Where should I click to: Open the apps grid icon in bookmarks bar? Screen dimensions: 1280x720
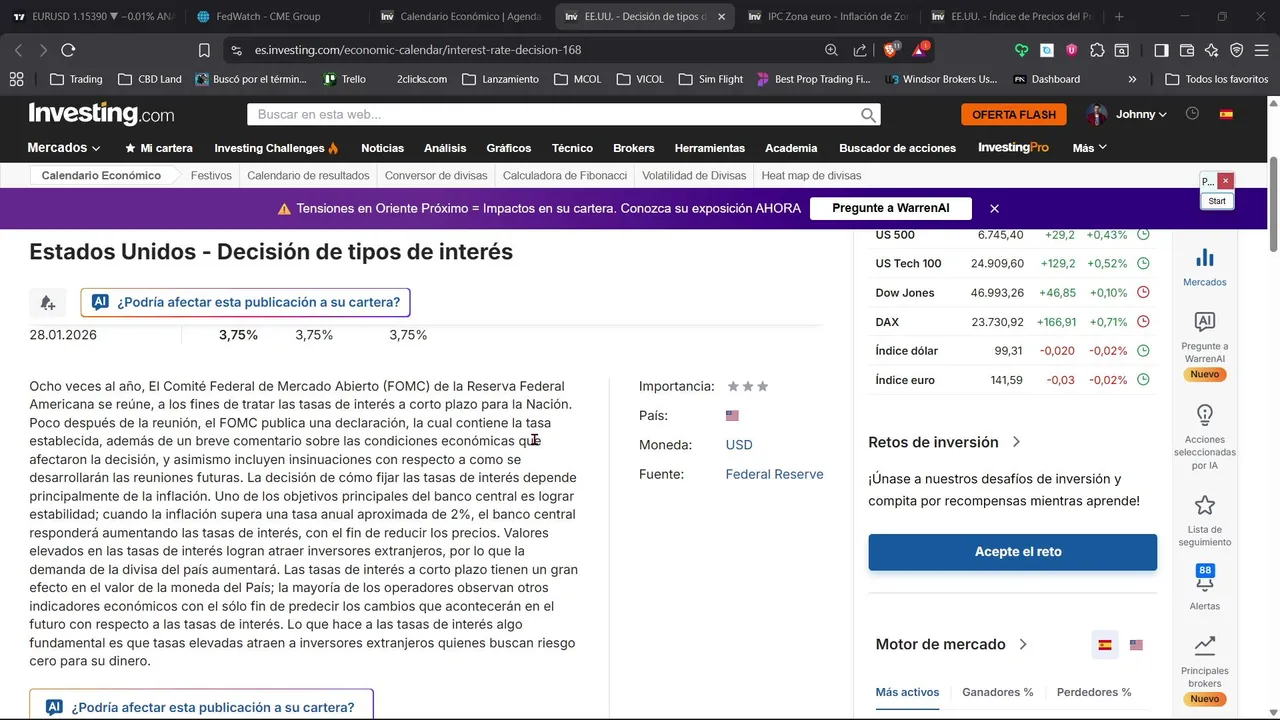tap(16, 79)
